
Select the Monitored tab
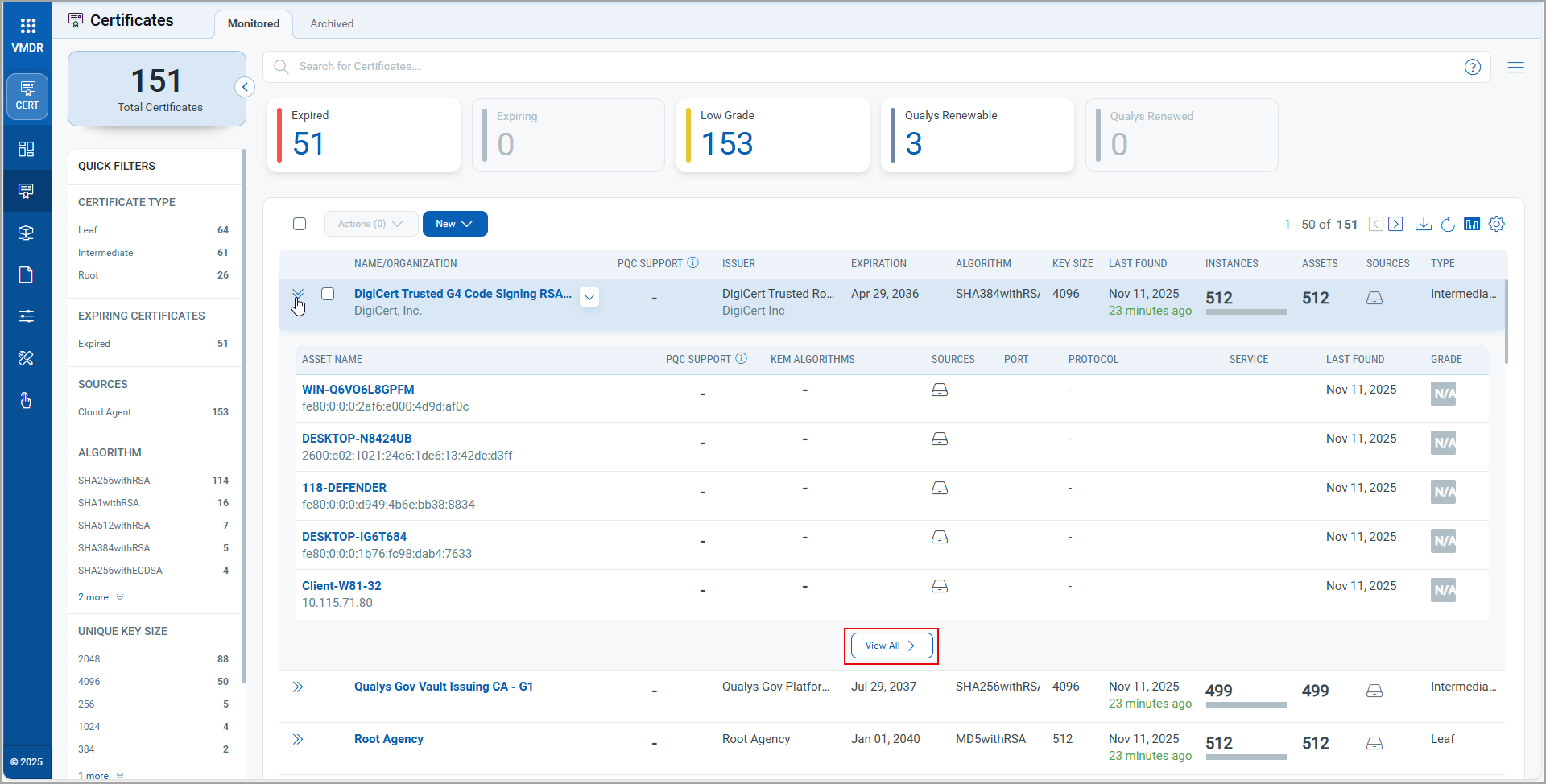[x=254, y=23]
